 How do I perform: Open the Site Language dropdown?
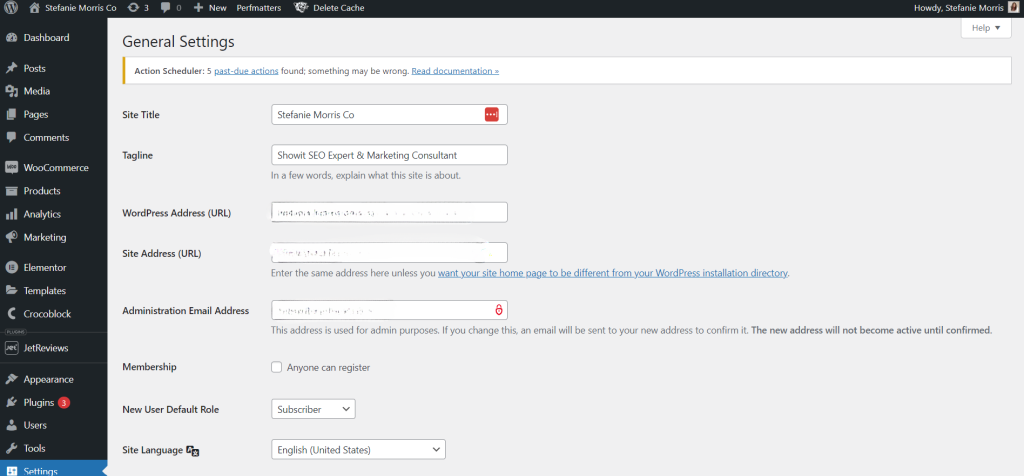[x=359, y=450]
